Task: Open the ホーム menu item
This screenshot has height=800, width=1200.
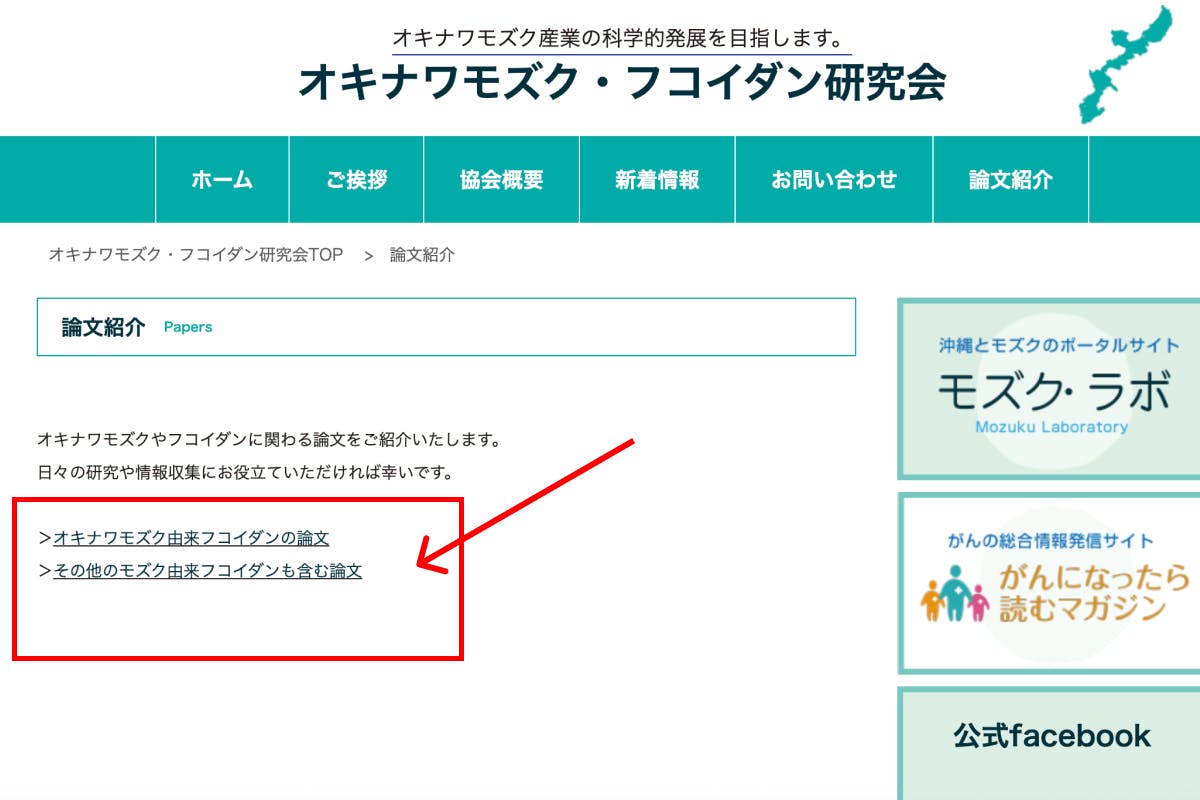Action: pyautogui.click(x=222, y=180)
